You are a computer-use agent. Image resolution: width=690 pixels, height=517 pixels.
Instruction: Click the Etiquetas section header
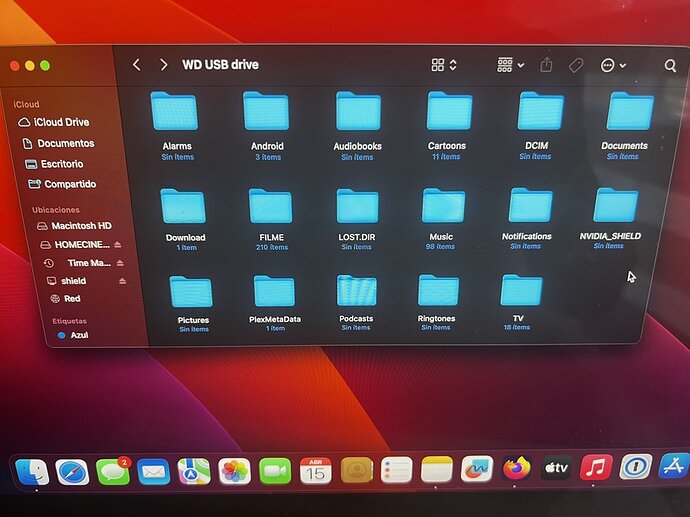coord(70,321)
